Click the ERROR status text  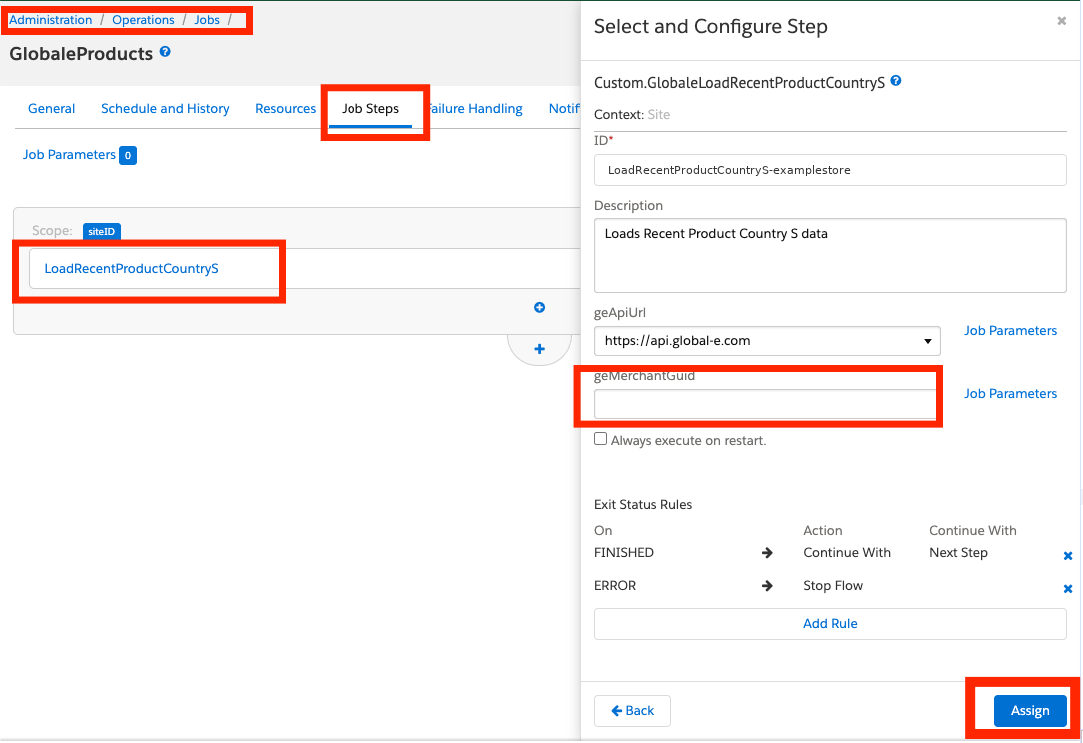615,586
